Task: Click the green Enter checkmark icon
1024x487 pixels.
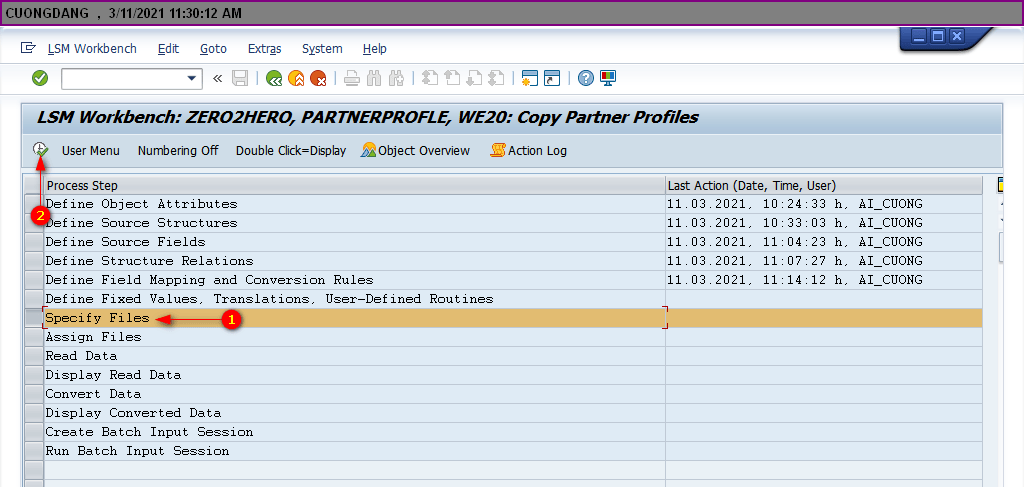Action: pyautogui.click(x=40, y=78)
